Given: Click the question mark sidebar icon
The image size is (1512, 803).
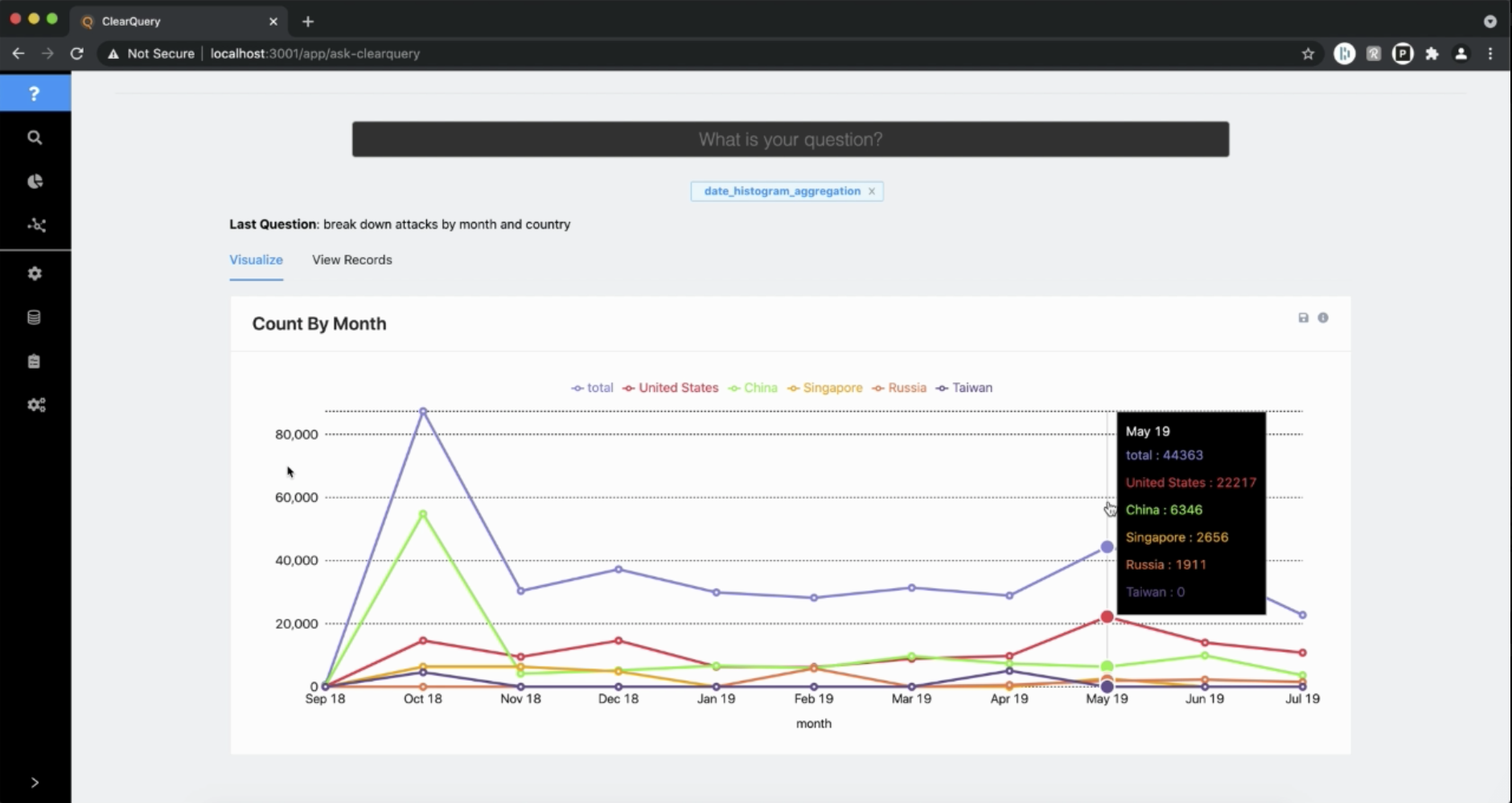Looking at the screenshot, I should point(34,93).
